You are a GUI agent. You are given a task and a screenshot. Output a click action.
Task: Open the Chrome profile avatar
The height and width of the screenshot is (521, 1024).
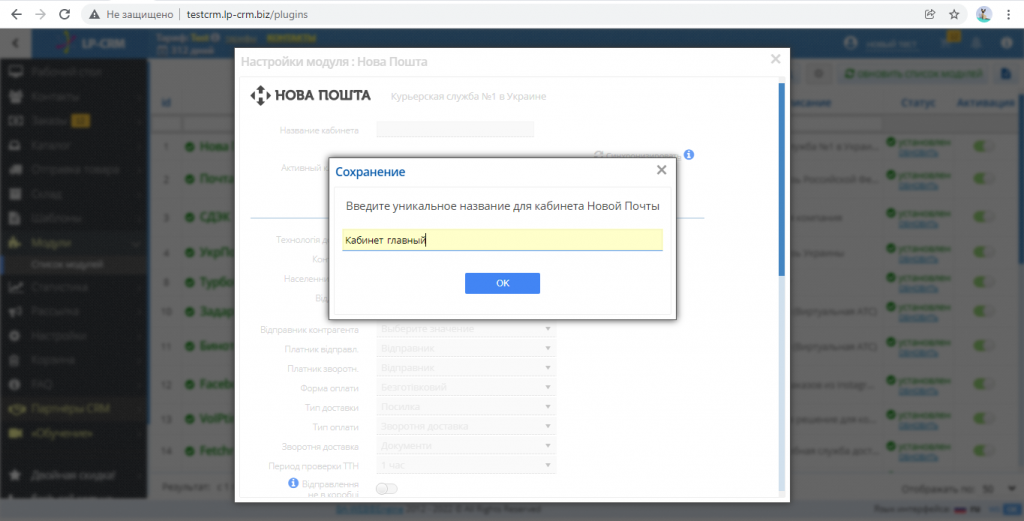coord(984,14)
